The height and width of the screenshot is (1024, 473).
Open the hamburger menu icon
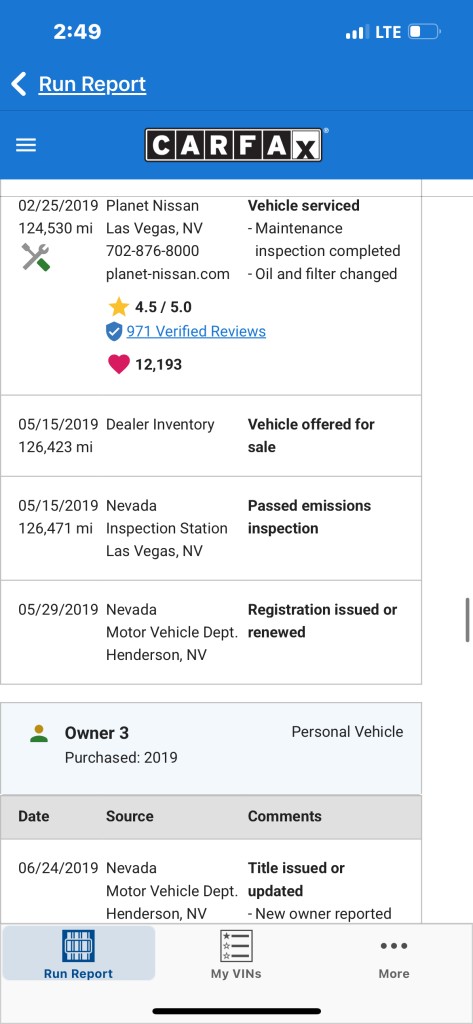(26, 145)
